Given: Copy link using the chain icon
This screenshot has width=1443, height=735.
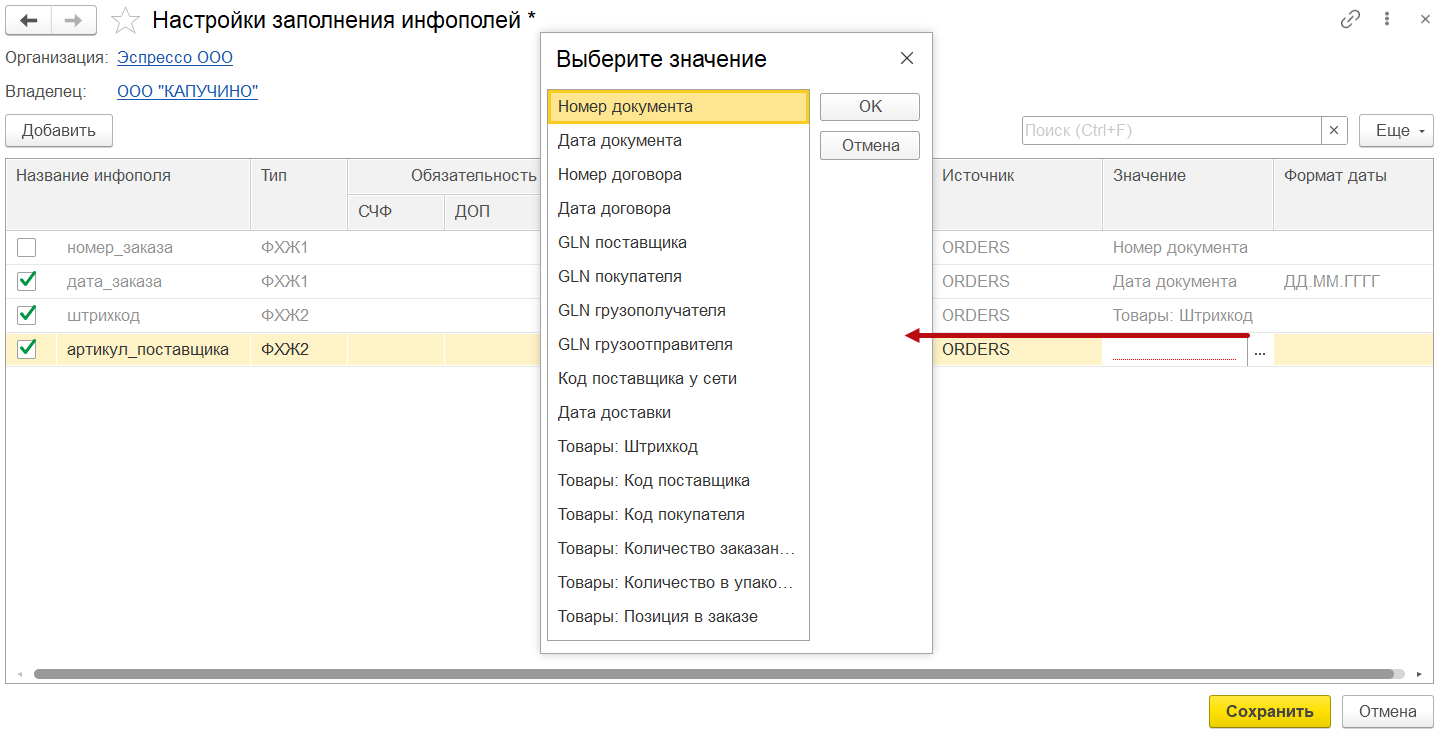Looking at the screenshot, I should pos(1351,19).
